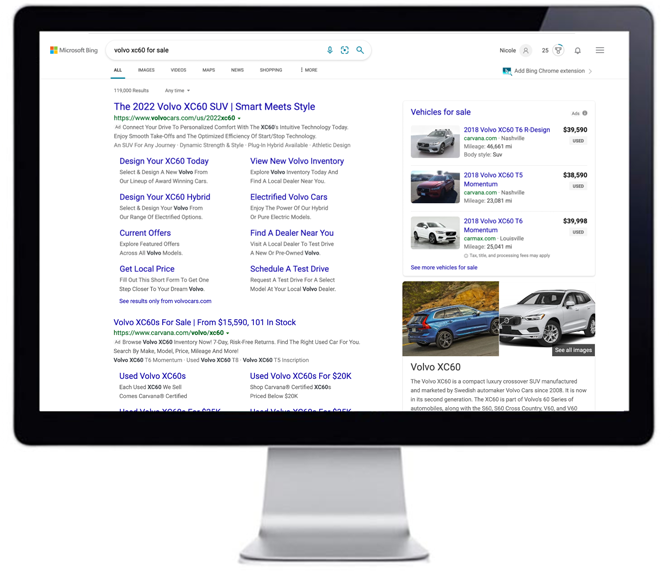
Task: Click the $38,590 price
Action: click(x=575, y=175)
